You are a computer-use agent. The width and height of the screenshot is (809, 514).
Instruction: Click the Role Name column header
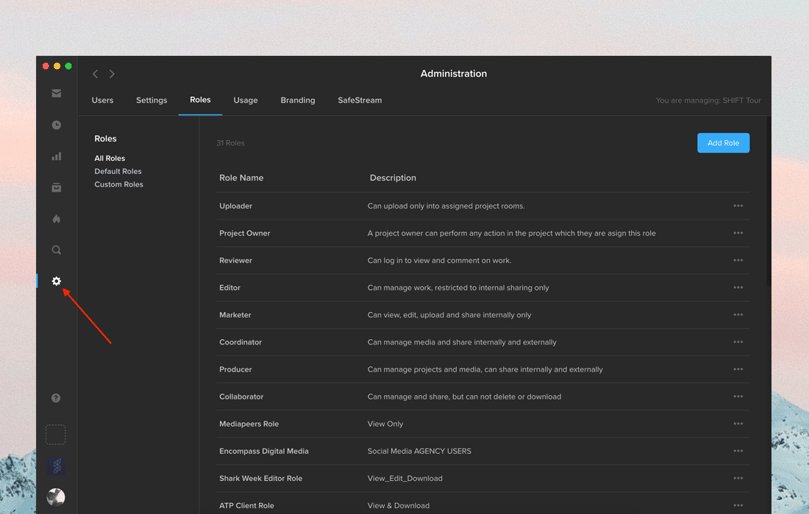click(x=241, y=178)
